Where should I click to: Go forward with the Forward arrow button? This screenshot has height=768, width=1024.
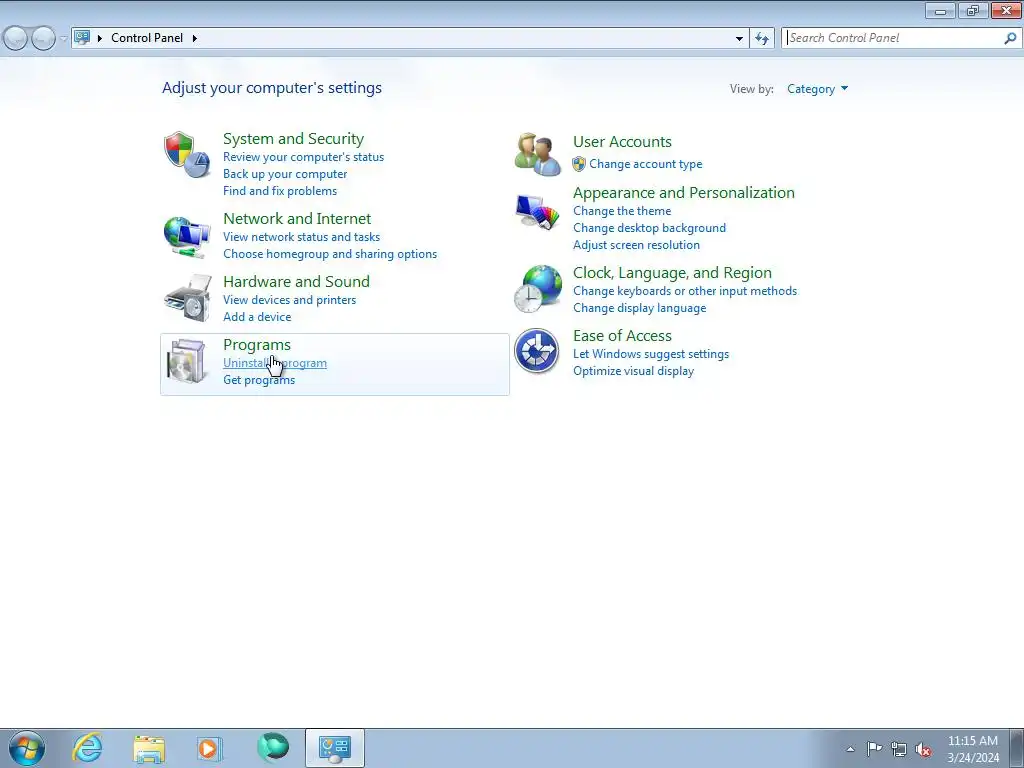coord(43,38)
